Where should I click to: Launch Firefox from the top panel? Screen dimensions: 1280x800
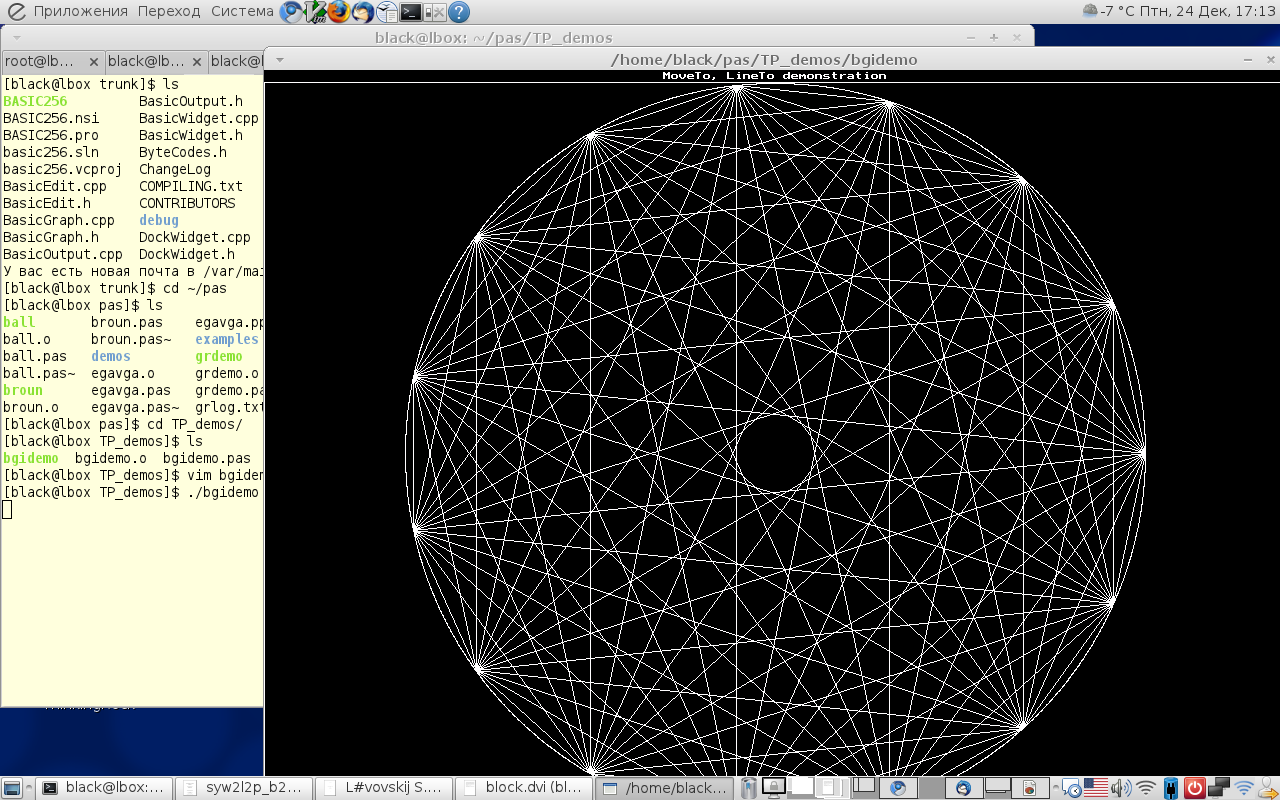339,12
